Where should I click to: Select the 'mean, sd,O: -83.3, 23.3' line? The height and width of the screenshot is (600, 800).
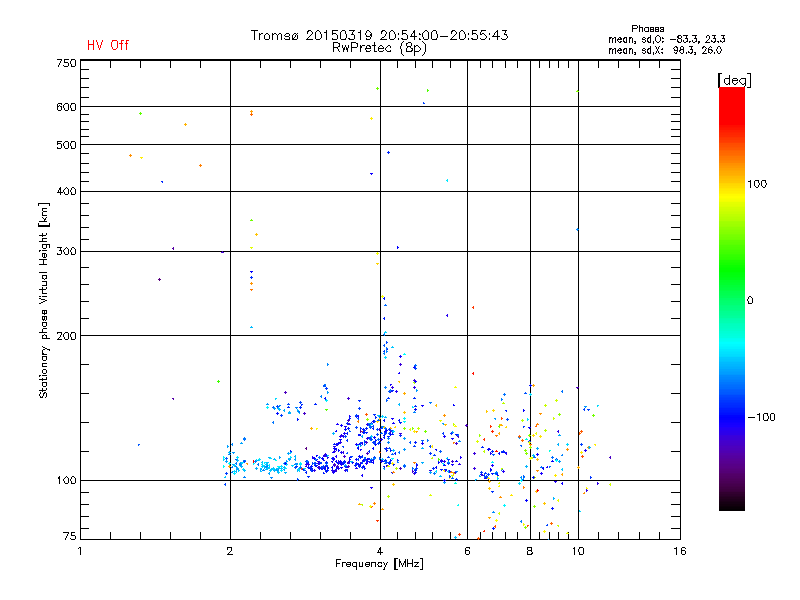(x=666, y=39)
